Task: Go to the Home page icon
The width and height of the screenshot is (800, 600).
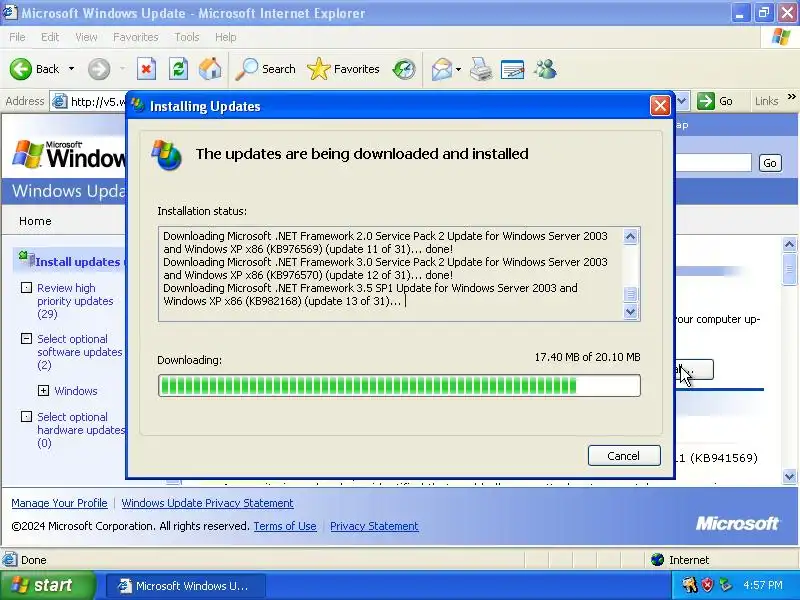Action: [x=210, y=69]
